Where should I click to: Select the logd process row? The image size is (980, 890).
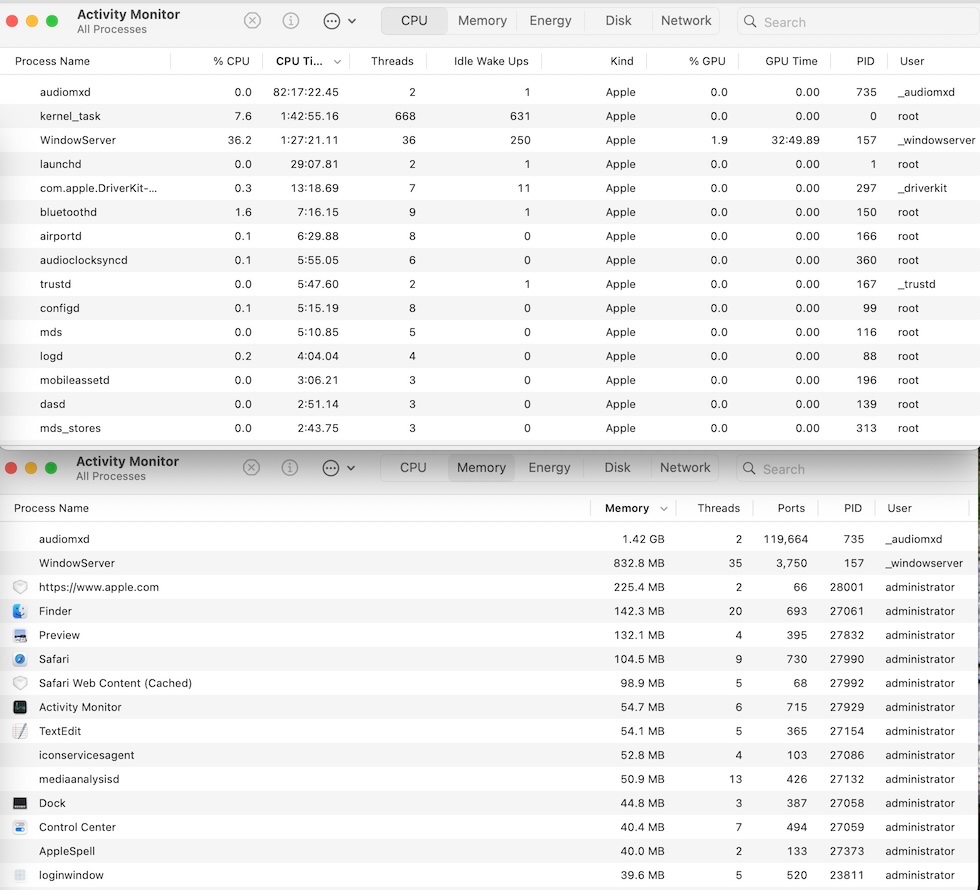coord(490,356)
